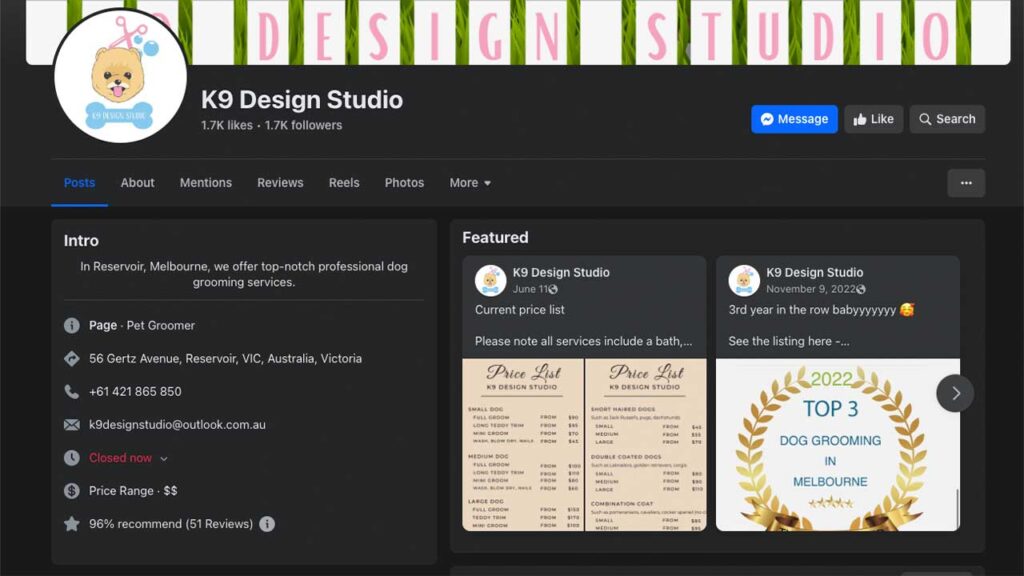Image resolution: width=1024 pixels, height=576 pixels.
Task: Click the reviews info icon beside 51 Reviews
Action: tap(267, 524)
